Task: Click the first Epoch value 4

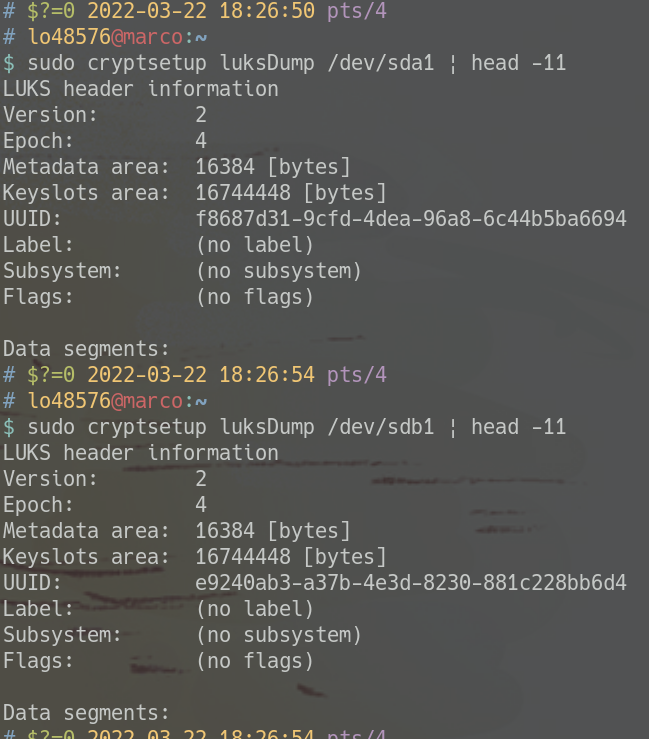Action: (201, 141)
